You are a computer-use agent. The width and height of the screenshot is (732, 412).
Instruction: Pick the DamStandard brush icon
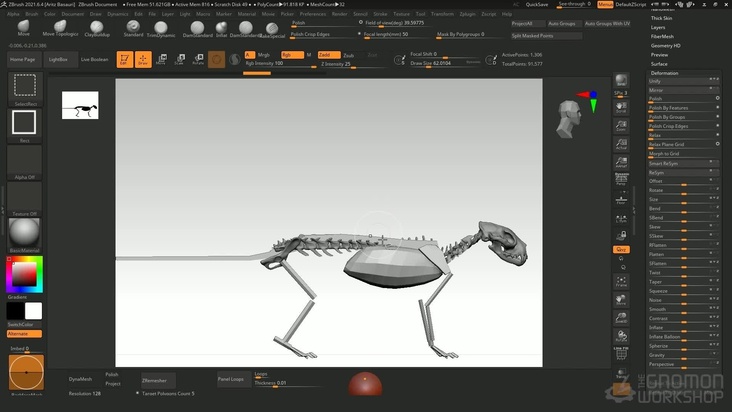[x=198, y=28]
